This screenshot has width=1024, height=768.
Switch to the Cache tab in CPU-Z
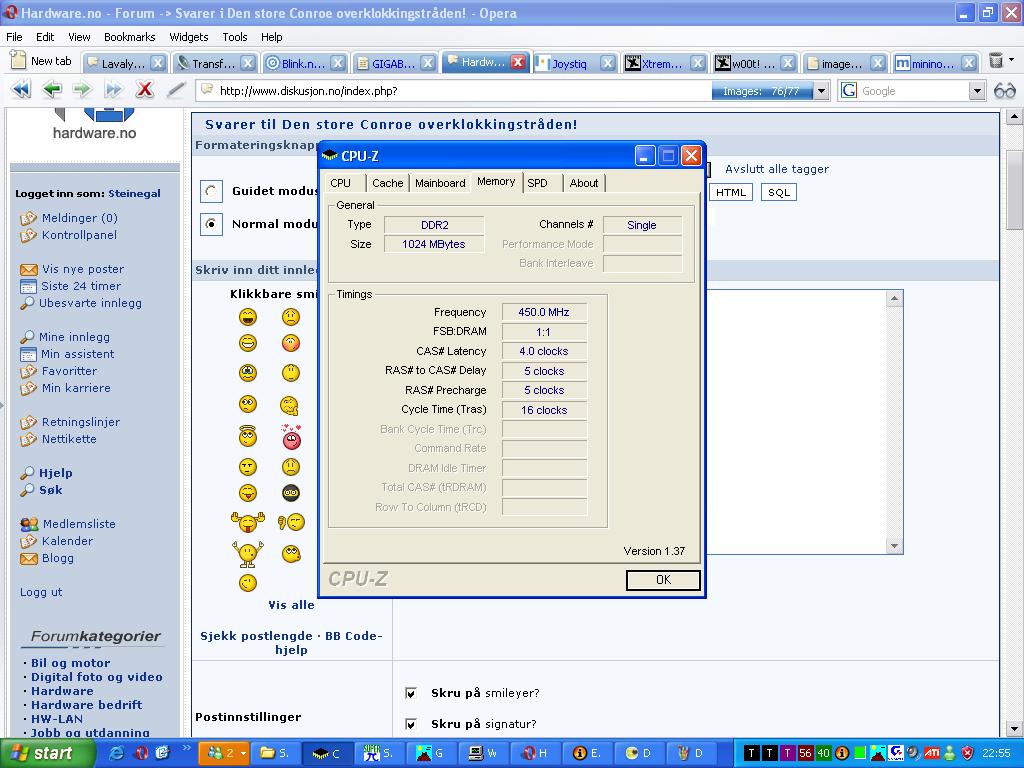pyautogui.click(x=387, y=183)
